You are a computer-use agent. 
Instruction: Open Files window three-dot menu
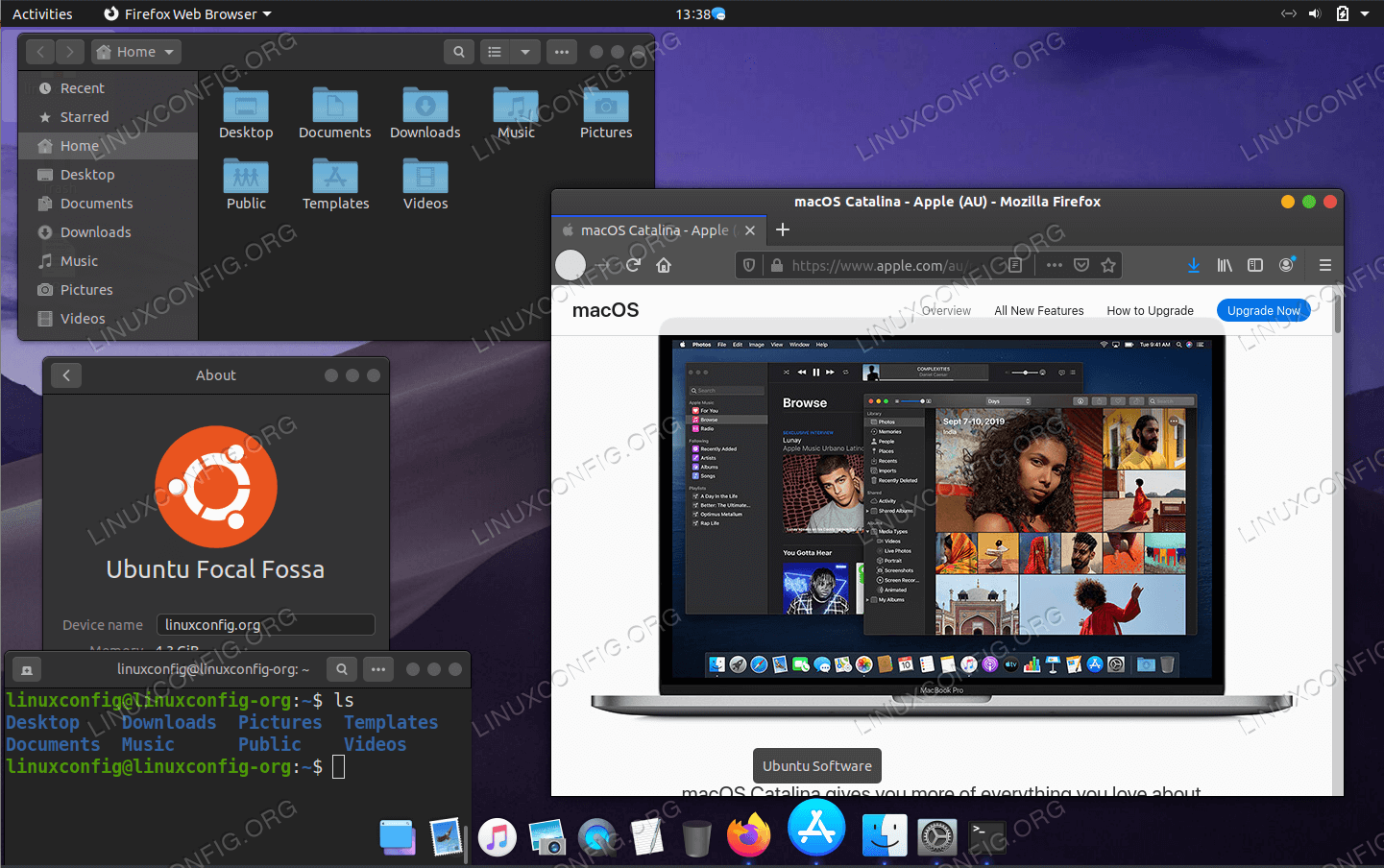(x=562, y=52)
